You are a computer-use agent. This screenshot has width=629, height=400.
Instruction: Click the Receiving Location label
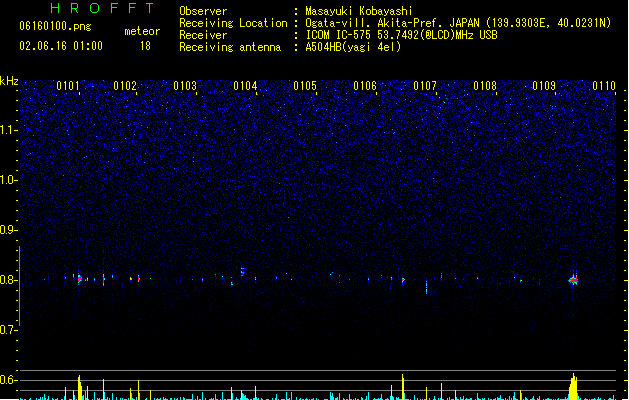pos(233,23)
